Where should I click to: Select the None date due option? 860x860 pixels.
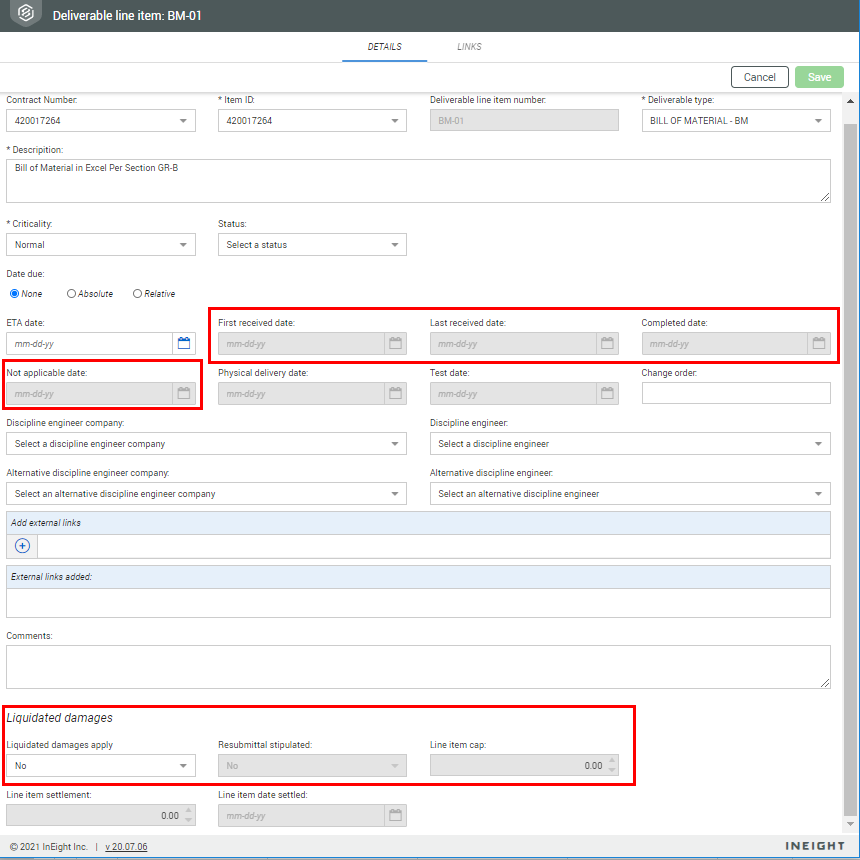(x=15, y=294)
